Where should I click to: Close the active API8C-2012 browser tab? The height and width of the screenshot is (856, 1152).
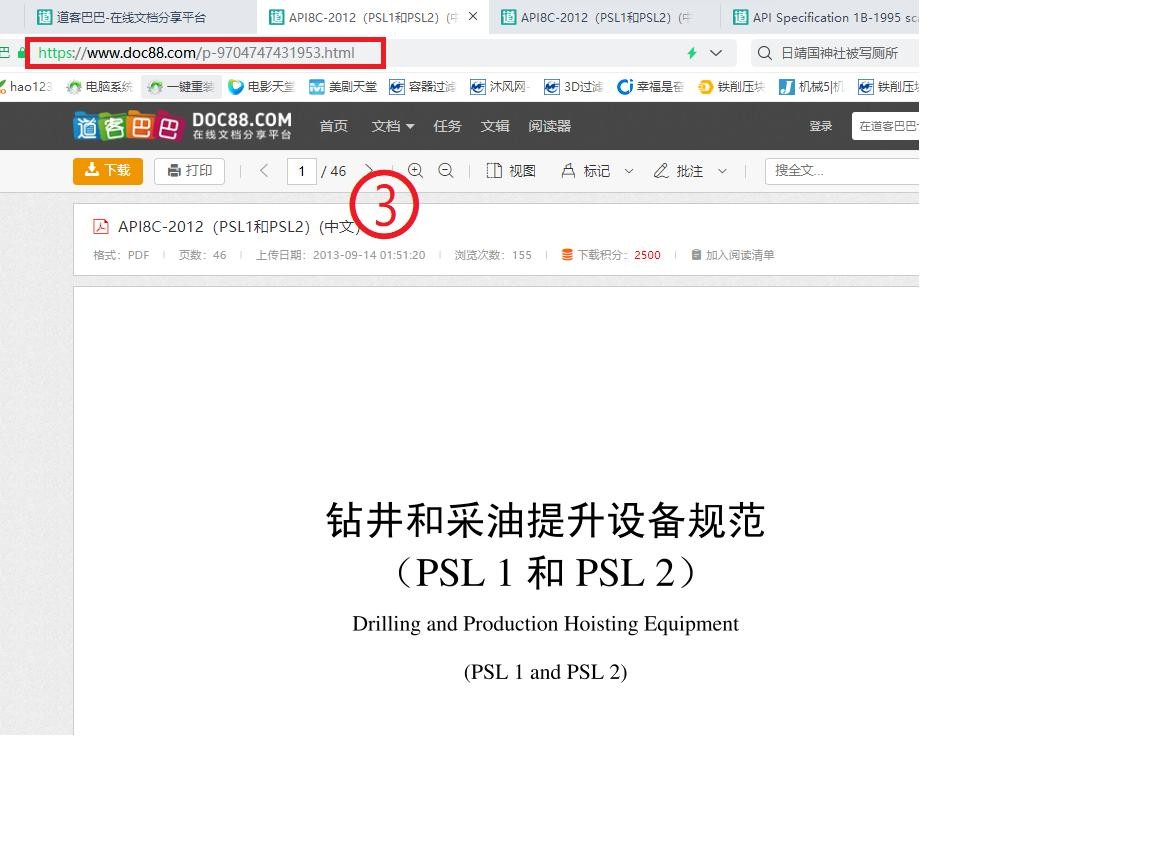pyautogui.click(x=473, y=17)
